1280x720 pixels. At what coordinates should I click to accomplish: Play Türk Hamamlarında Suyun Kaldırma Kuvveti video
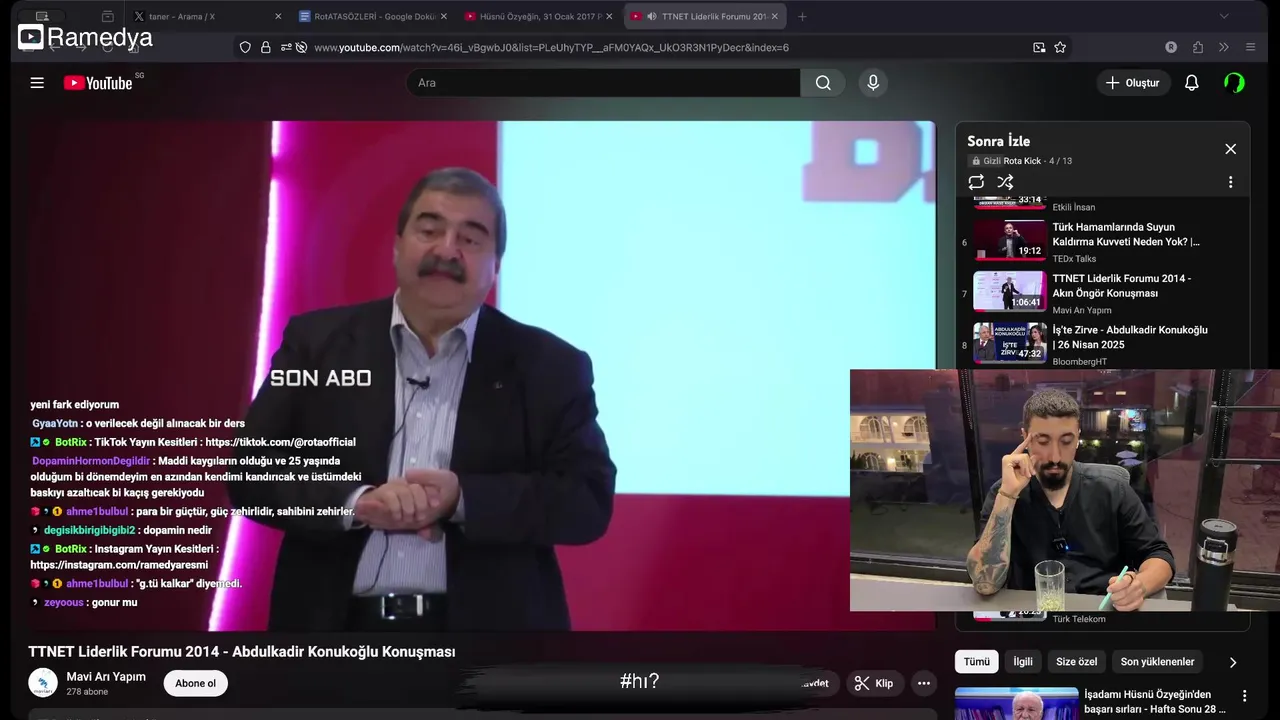click(1126, 234)
